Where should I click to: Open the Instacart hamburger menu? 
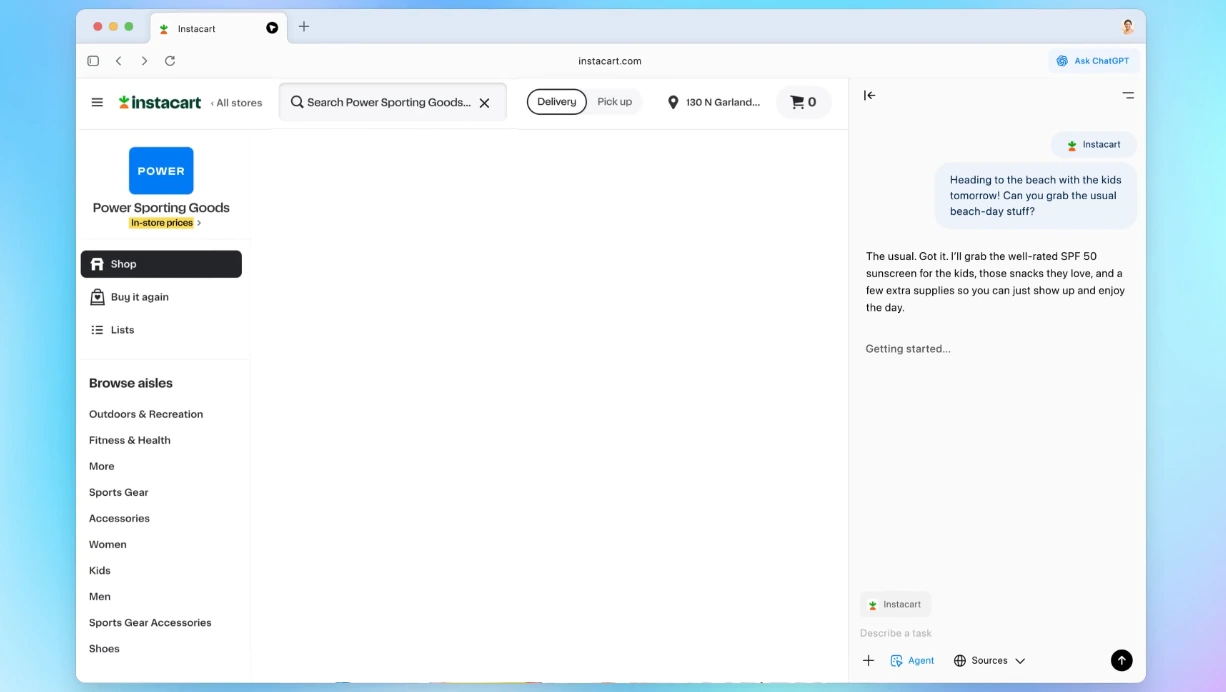pyautogui.click(x=97, y=102)
